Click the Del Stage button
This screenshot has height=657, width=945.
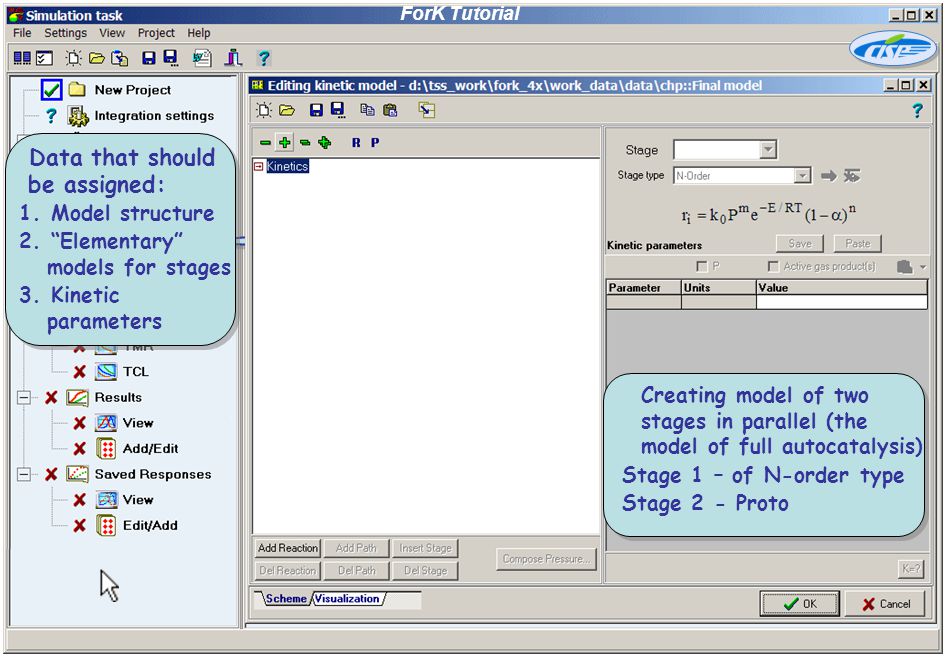pos(425,570)
